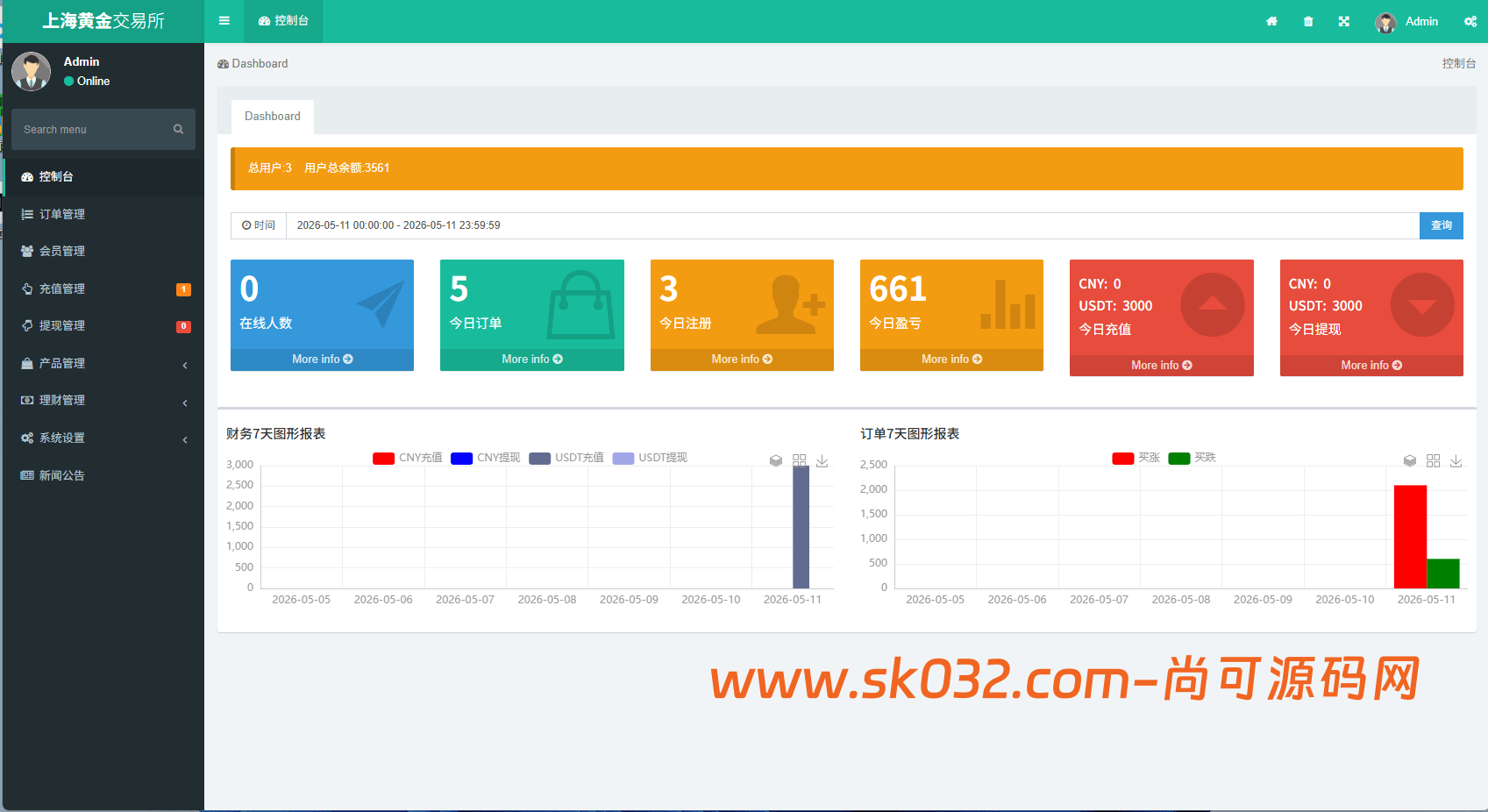Click the 时间 label beside date field
Image resolution: width=1488 pixels, height=812 pixels.
pos(259,225)
